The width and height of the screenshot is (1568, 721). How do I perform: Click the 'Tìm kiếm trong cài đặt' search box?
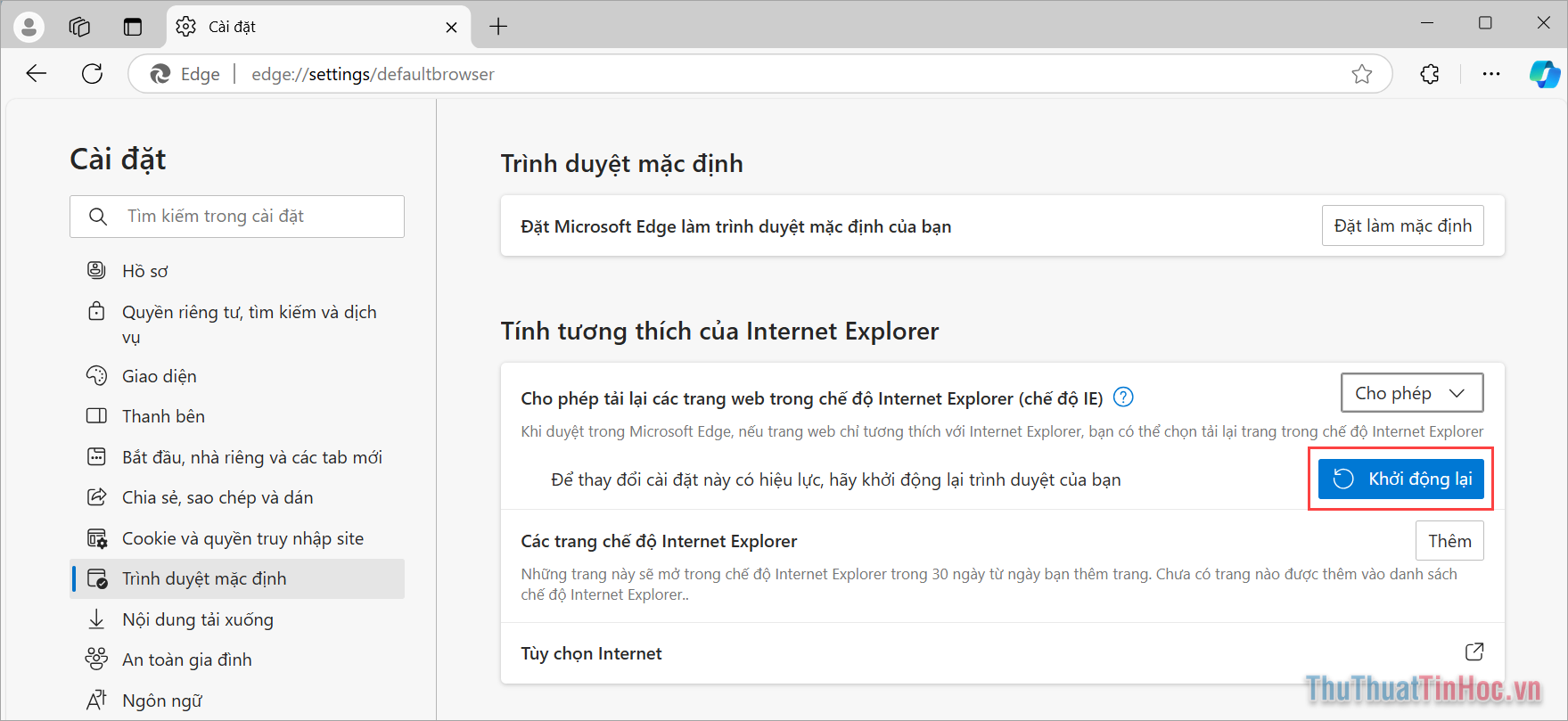click(x=250, y=217)
